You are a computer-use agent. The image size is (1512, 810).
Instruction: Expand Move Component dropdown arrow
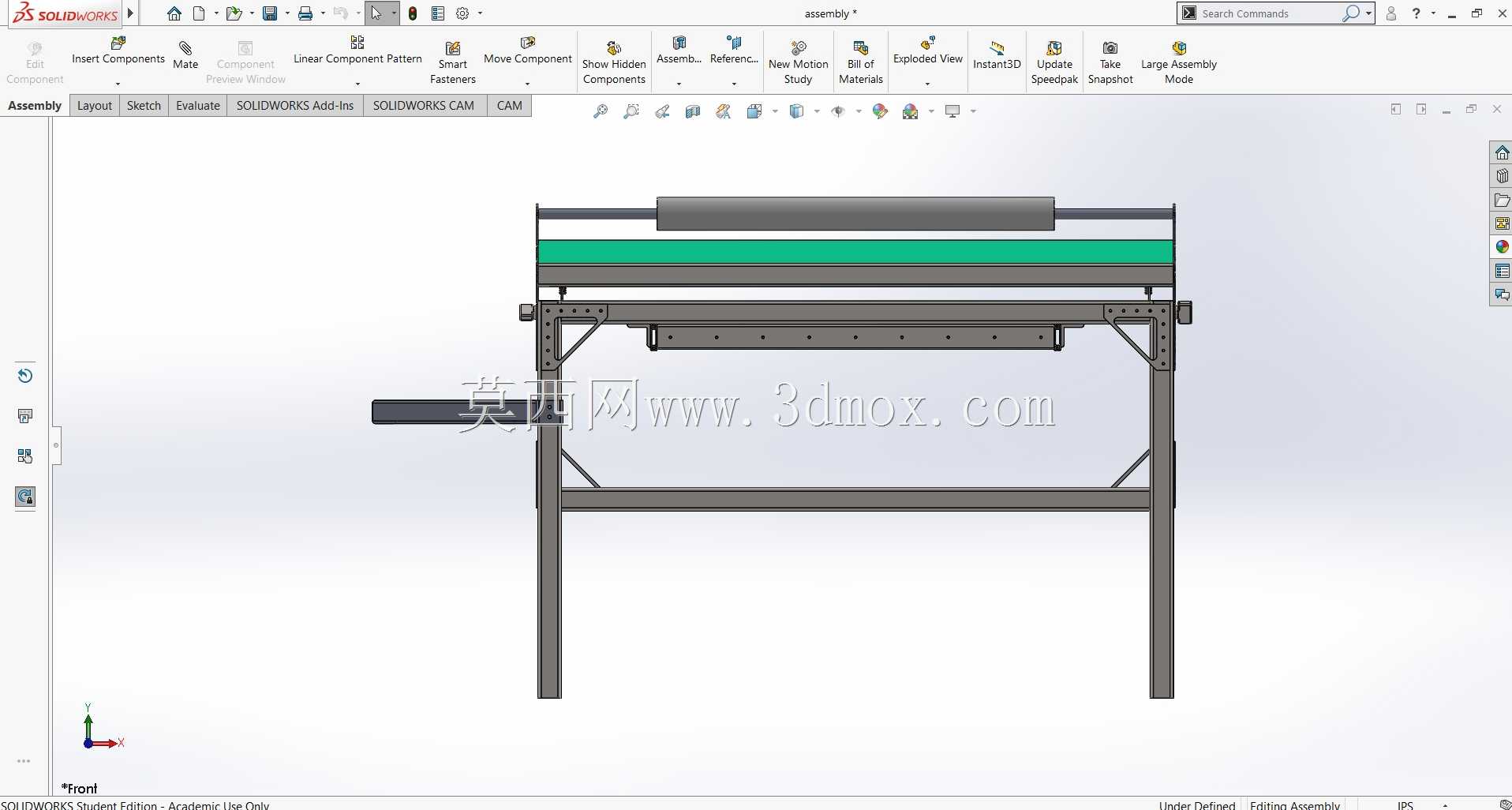527,84
